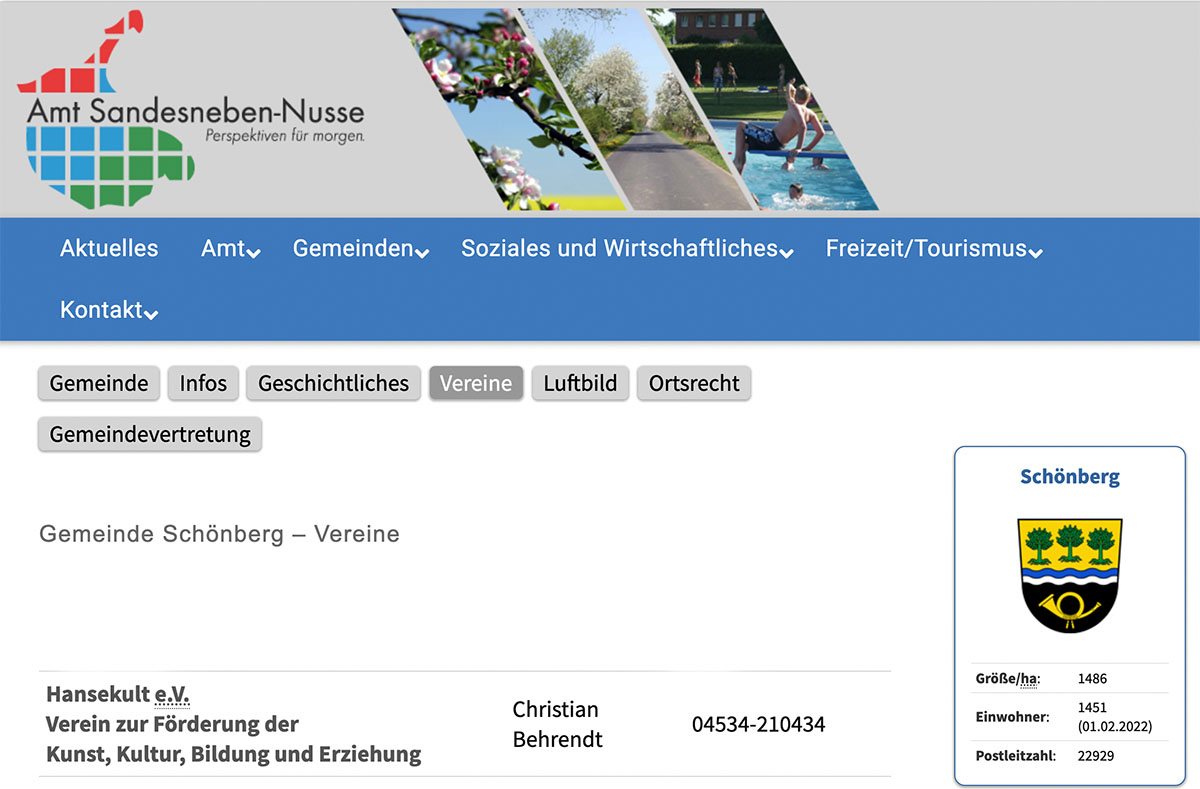Select the active Vereine tab

tap(476, 383)
